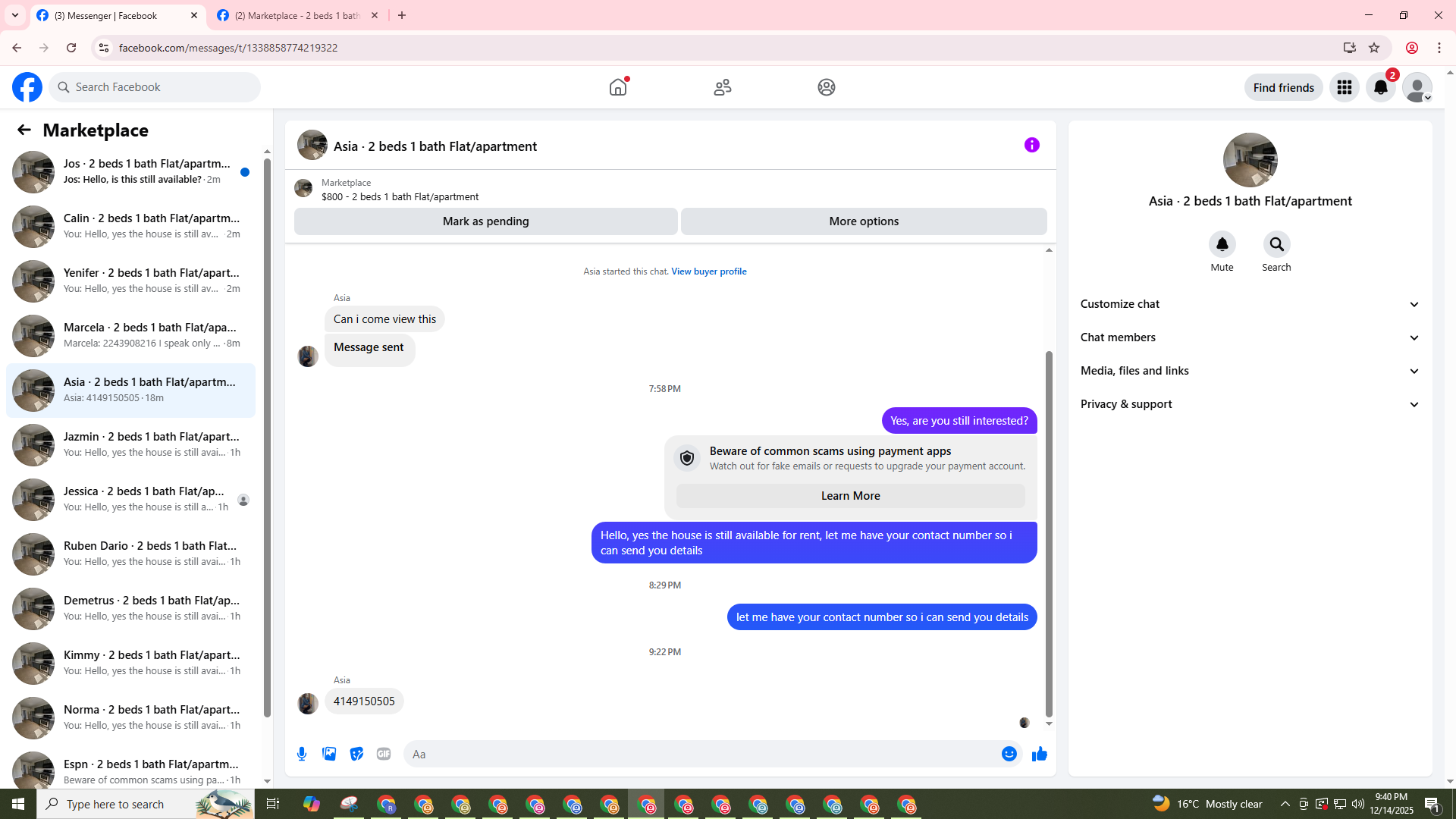Open the View buyer profile link
Viewport: 1456px width, 819px height.
pyautogui.click(x=708, y=271)
